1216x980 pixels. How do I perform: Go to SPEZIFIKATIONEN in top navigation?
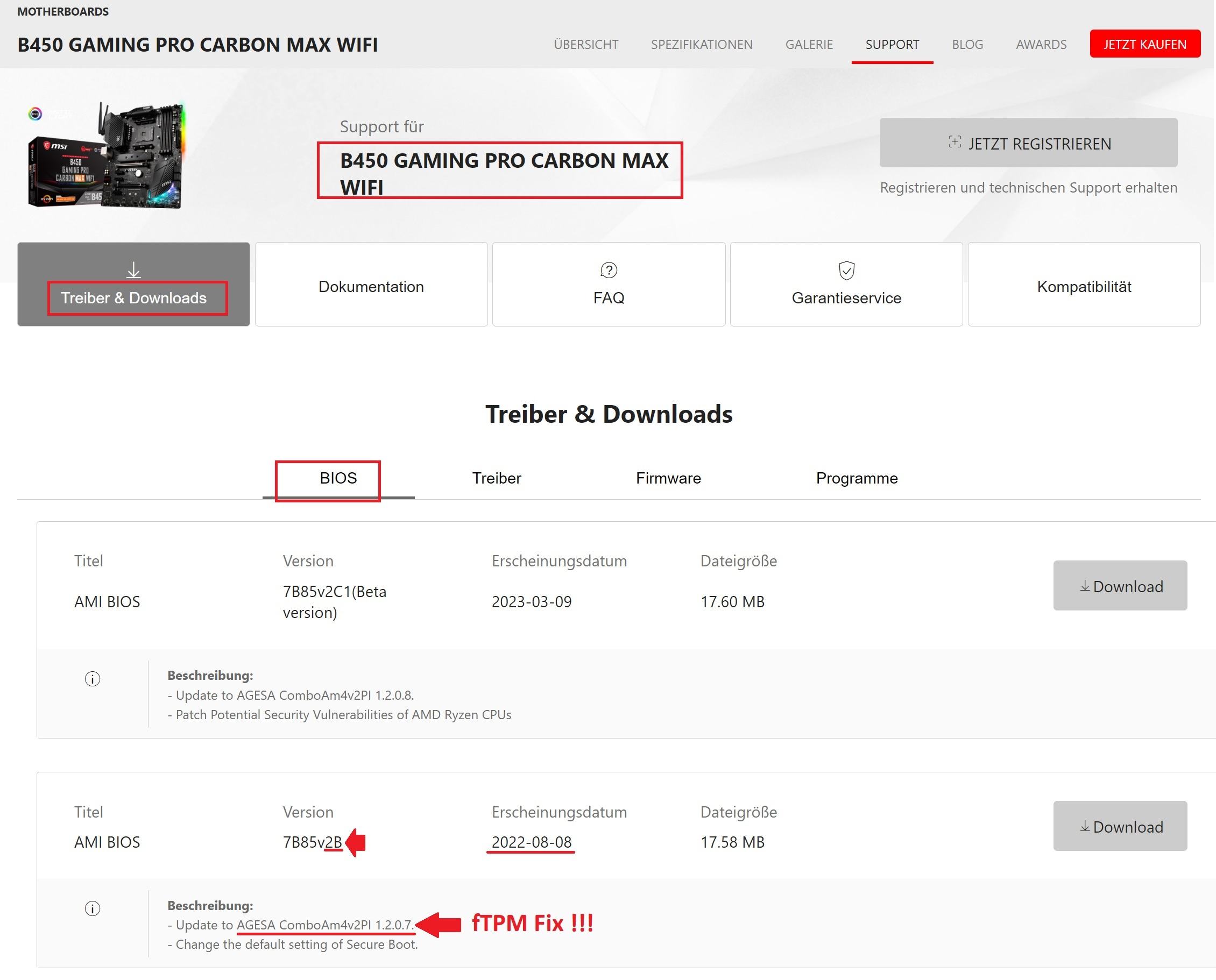701,45
